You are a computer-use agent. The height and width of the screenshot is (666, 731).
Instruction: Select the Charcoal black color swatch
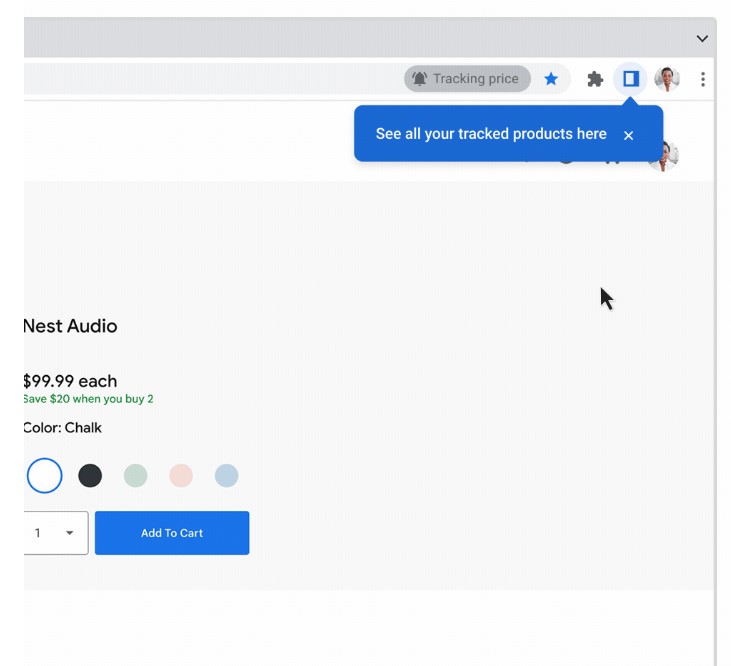pyautogui.click(x=90, y=475)
